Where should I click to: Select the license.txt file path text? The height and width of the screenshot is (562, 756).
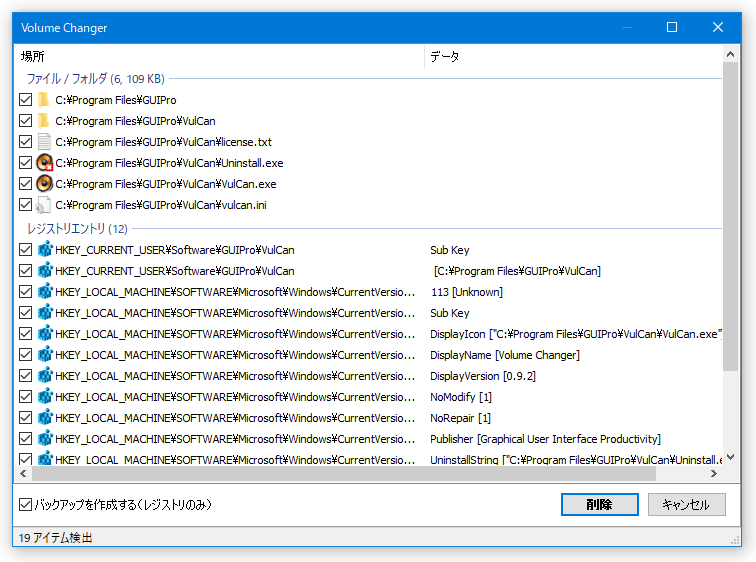[163, 142]
